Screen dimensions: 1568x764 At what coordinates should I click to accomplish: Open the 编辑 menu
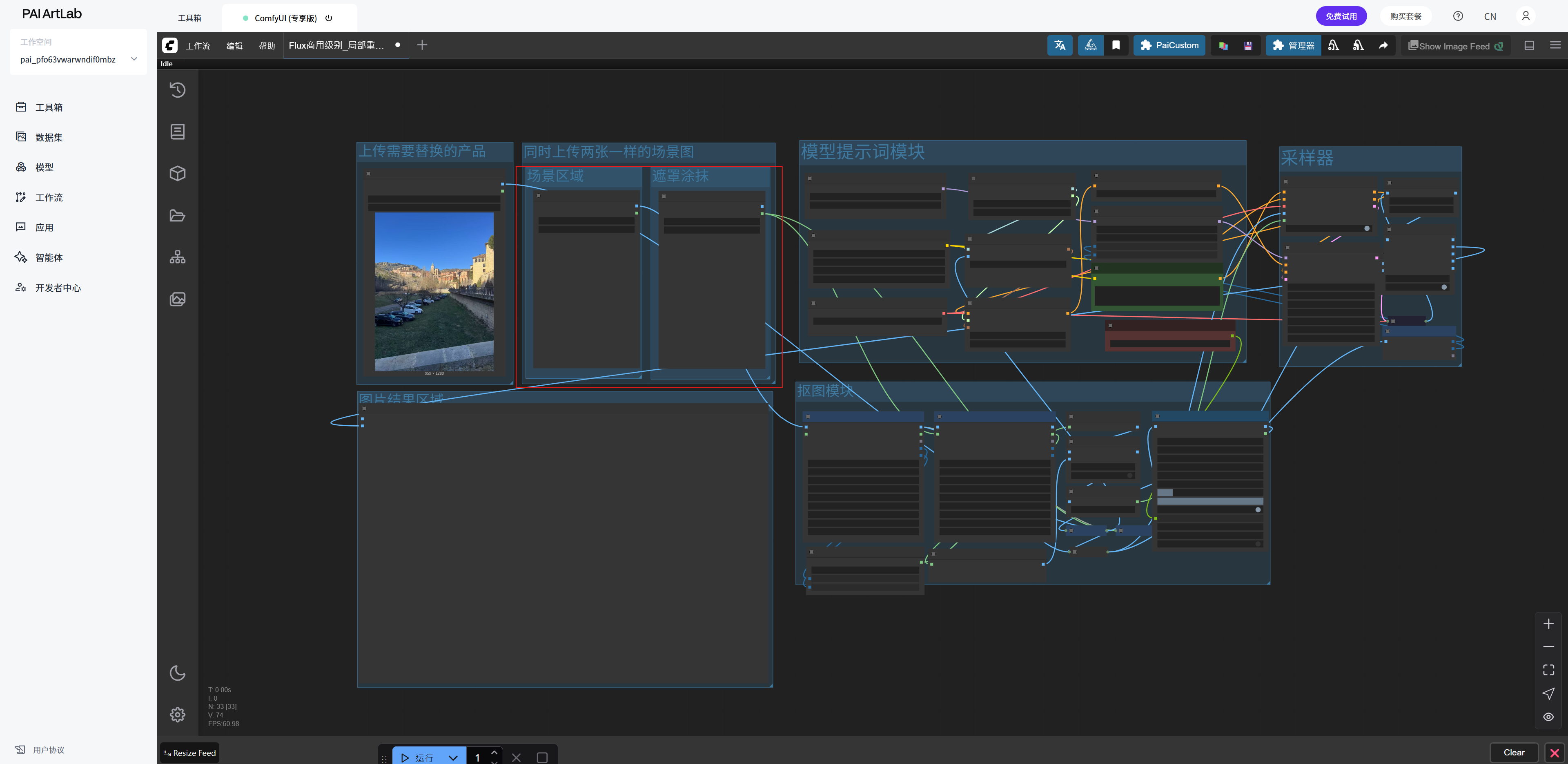point(234,46)
